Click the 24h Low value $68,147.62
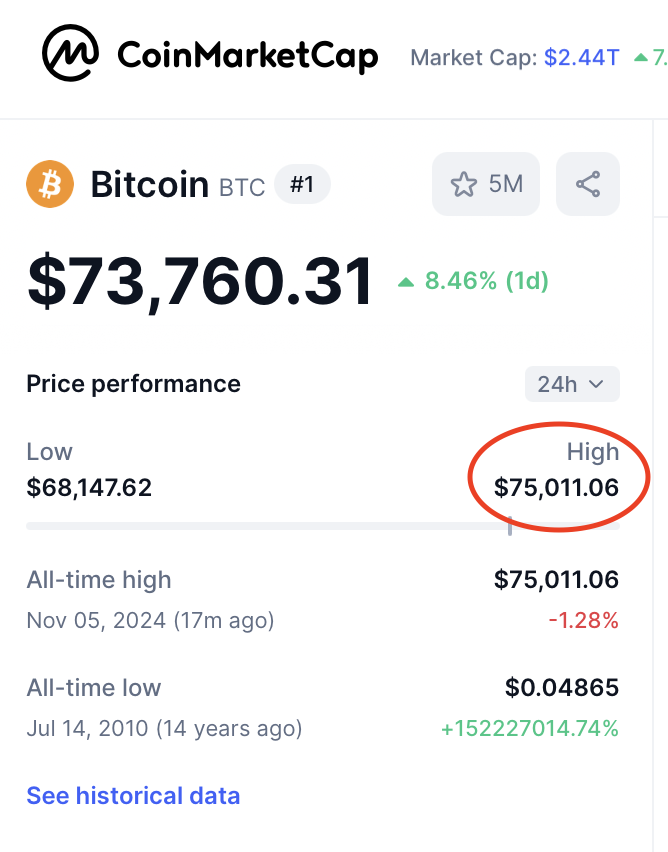 pos(89,487)
